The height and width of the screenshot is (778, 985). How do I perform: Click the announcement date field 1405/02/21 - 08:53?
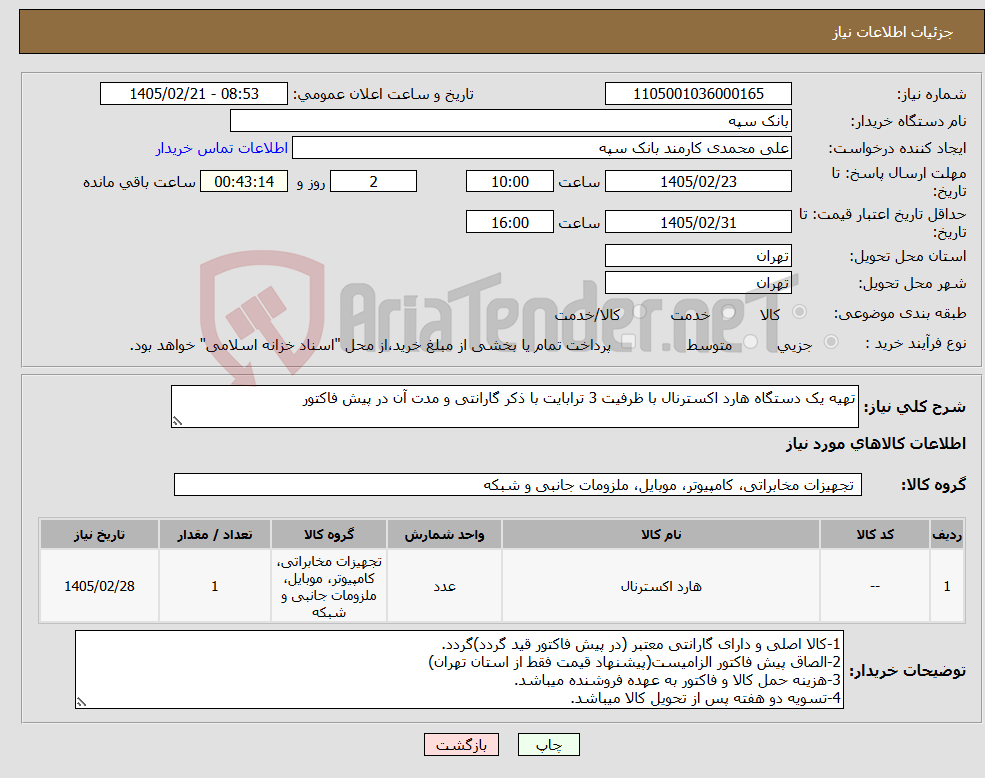[193, 94]
